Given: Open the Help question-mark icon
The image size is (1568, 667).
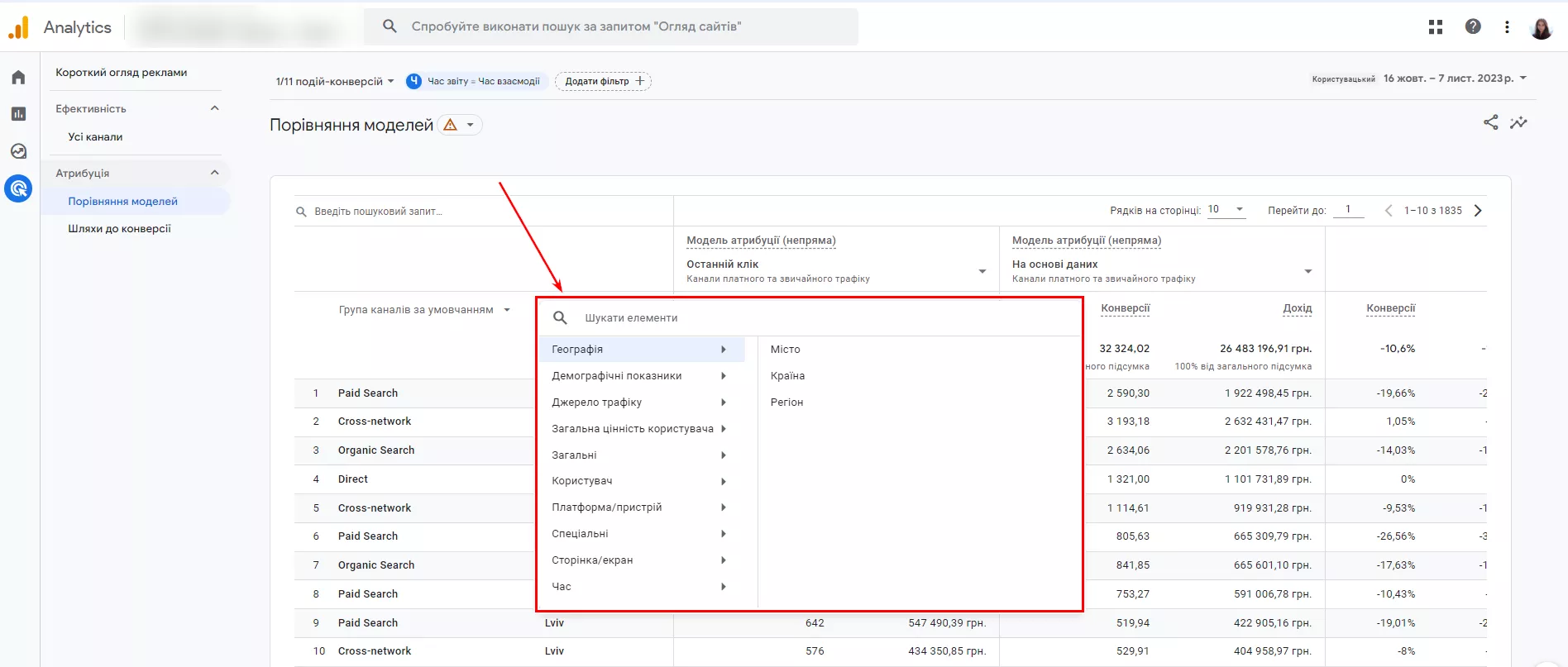Looking at the screenshot, I should [x=1473, y=26].
